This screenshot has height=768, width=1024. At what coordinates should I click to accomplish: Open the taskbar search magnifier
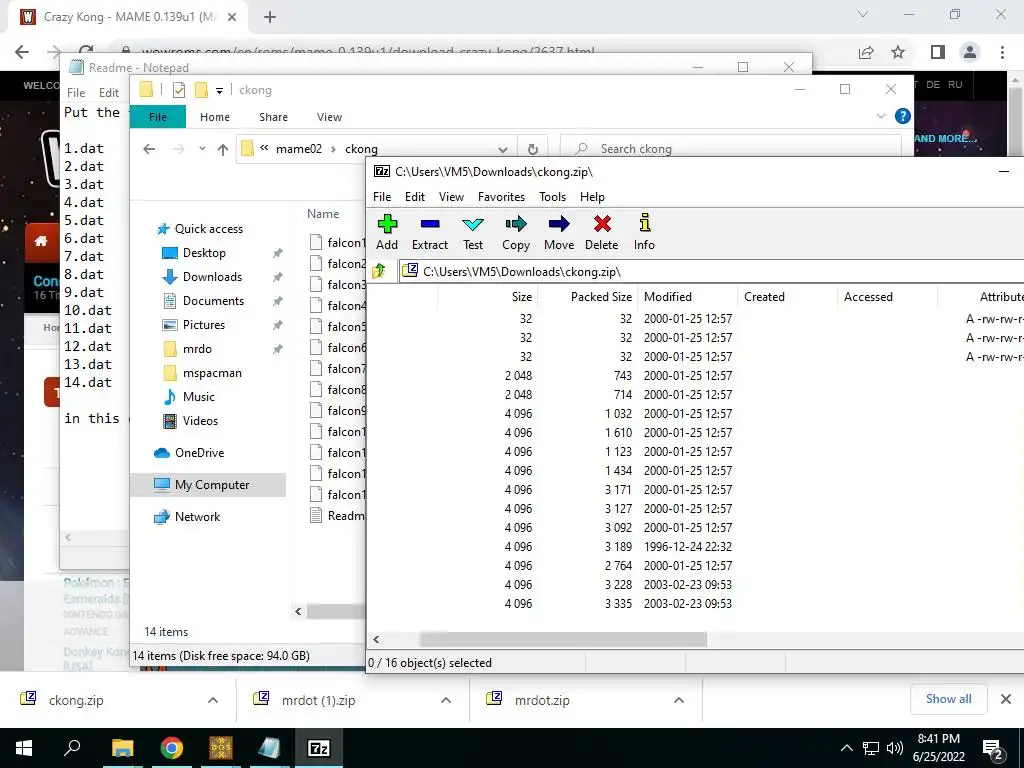point(72,748)
